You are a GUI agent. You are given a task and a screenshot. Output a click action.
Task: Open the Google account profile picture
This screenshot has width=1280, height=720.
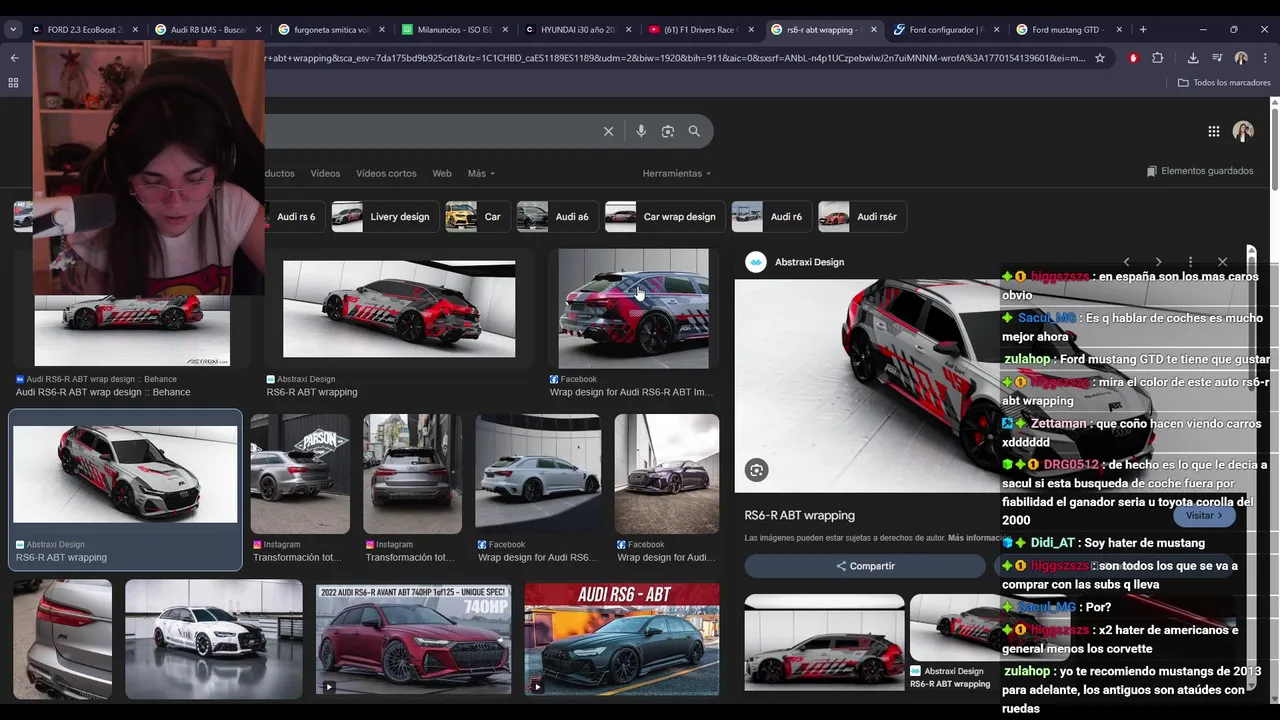(x=1243, y=131)
